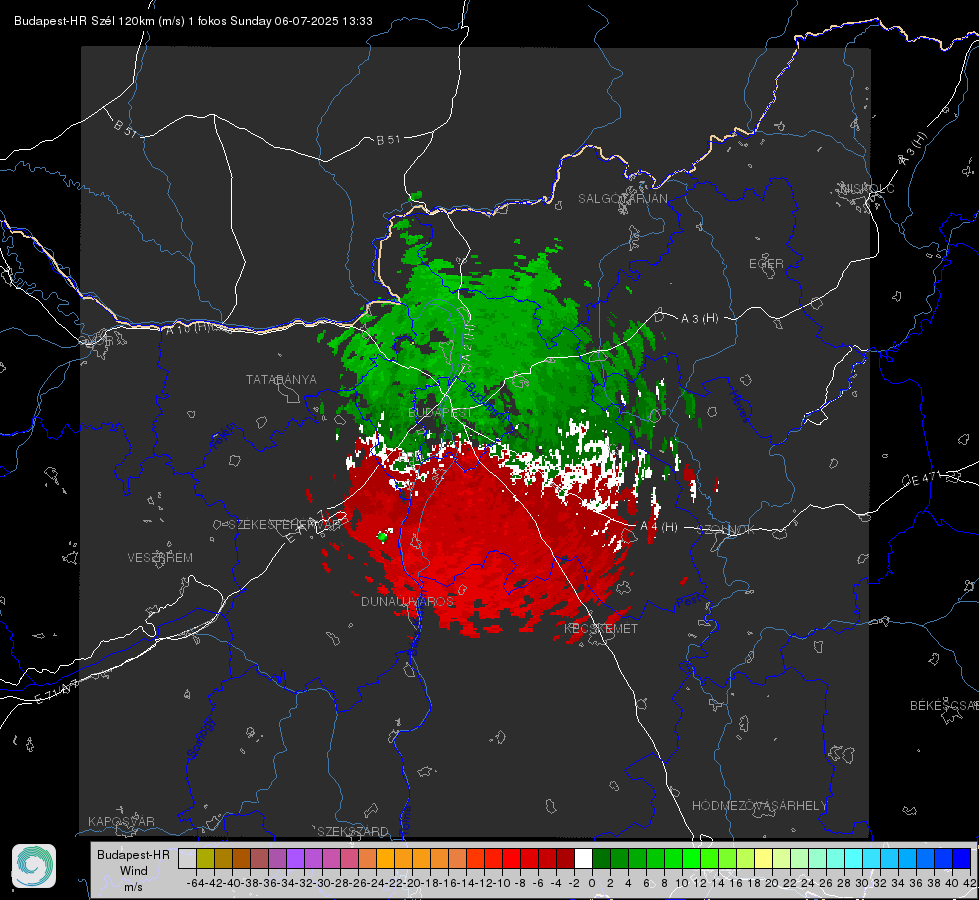This screenshot has height=900, width=979.
Task: Click the small green echo inside the red area
Action: point(383,536)
